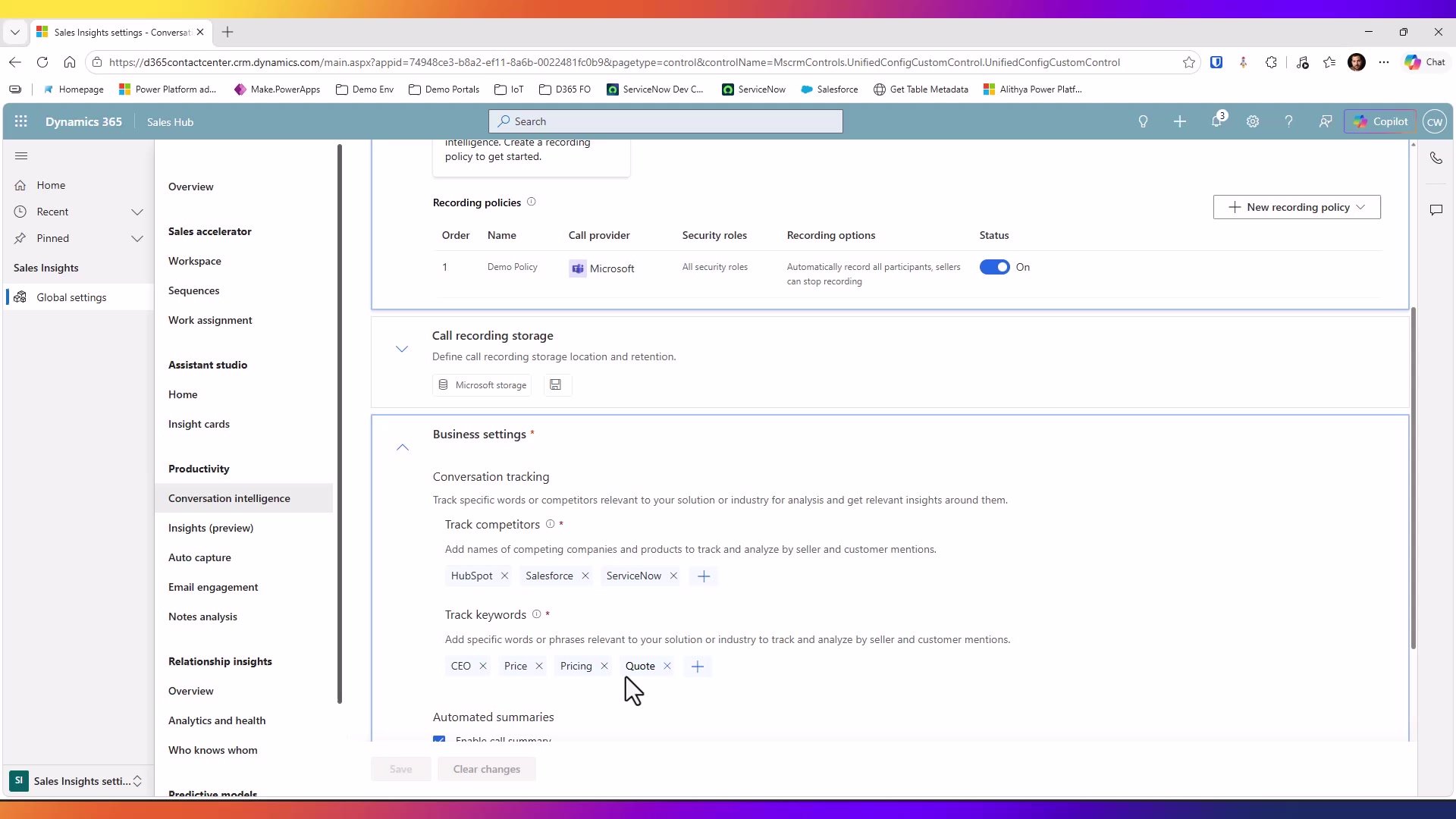
Task: Click the Track competitors info icon
Action: [x=551, y=524]
